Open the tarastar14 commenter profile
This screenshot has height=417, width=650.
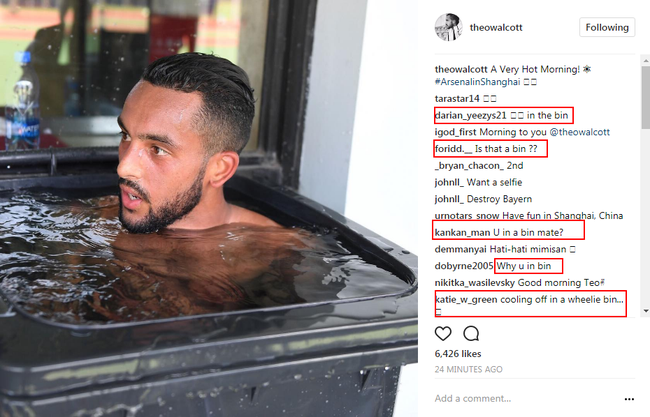457,99
